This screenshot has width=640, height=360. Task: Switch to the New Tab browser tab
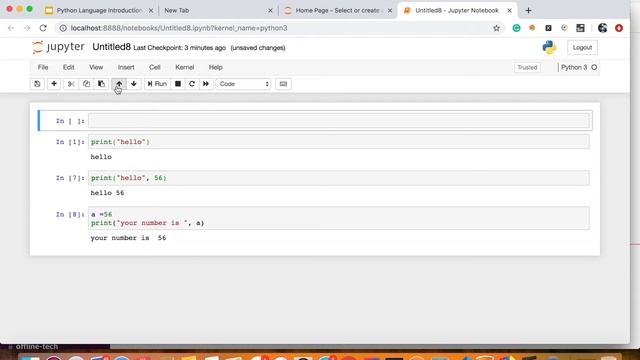(x=176, y=10)
